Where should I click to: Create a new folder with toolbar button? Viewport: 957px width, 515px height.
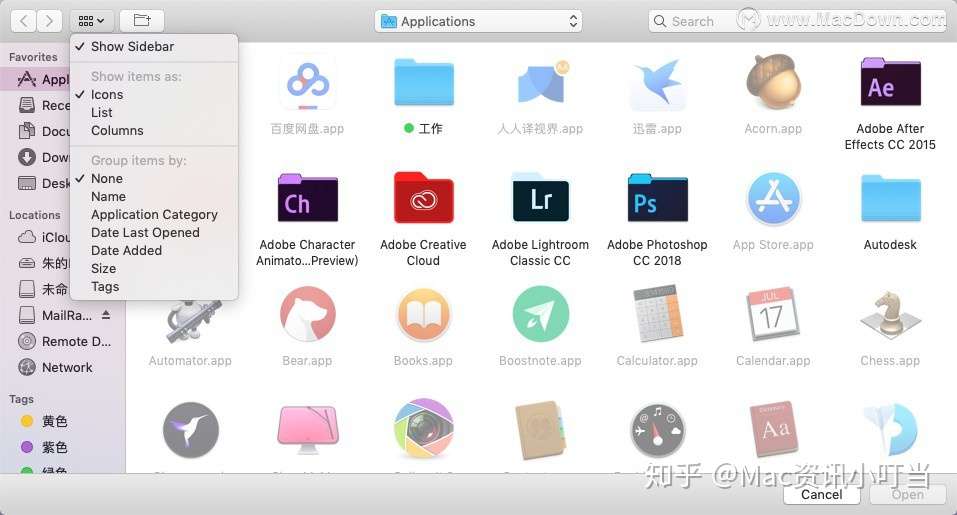click(x=142, y=21)
